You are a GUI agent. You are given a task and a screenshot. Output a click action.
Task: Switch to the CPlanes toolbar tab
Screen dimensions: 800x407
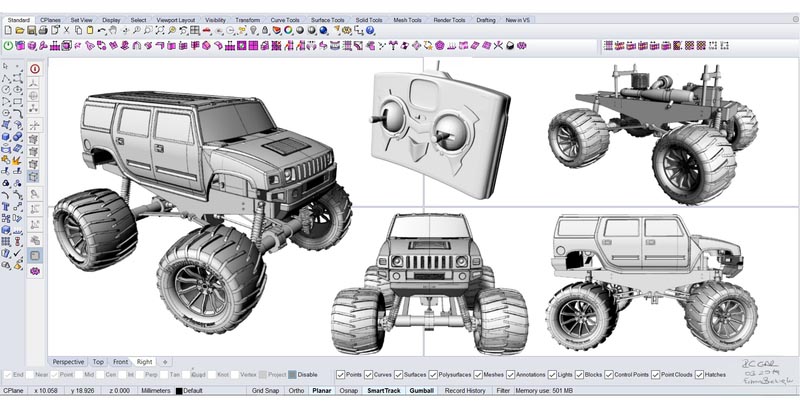click(x=50, y=20)
